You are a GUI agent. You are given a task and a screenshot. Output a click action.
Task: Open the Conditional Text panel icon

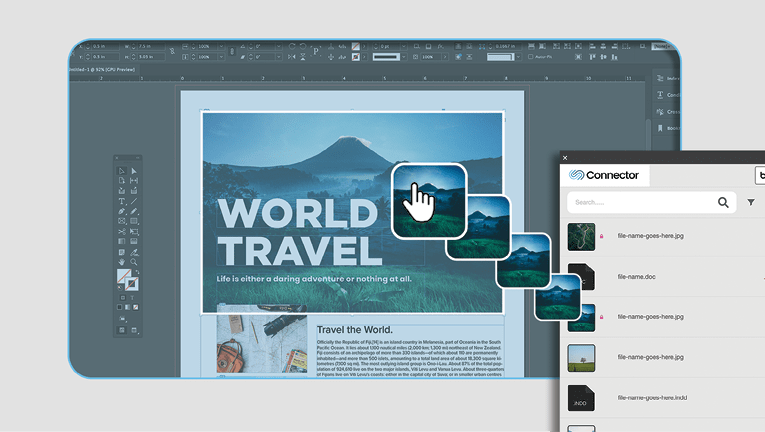[x=661, y=95]
